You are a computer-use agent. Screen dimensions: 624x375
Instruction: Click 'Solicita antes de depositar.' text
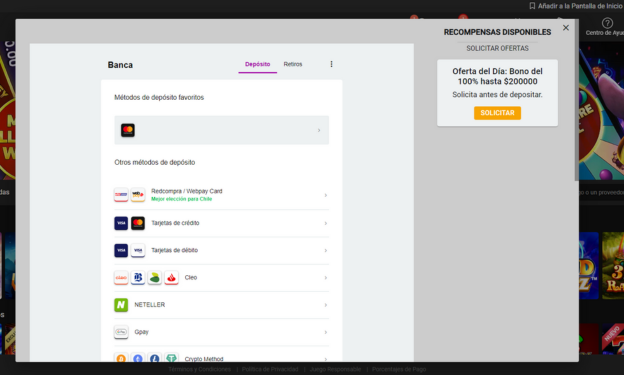pos(497,95)
